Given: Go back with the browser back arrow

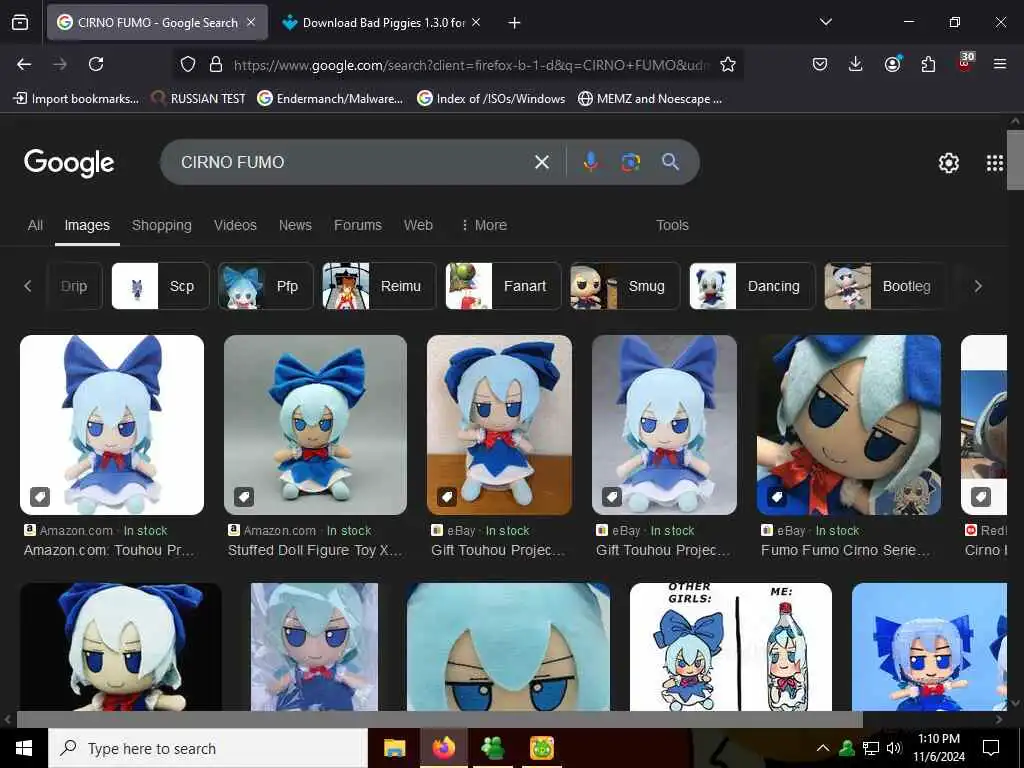Looking at the screenshot, I should [x=24, y=64].
